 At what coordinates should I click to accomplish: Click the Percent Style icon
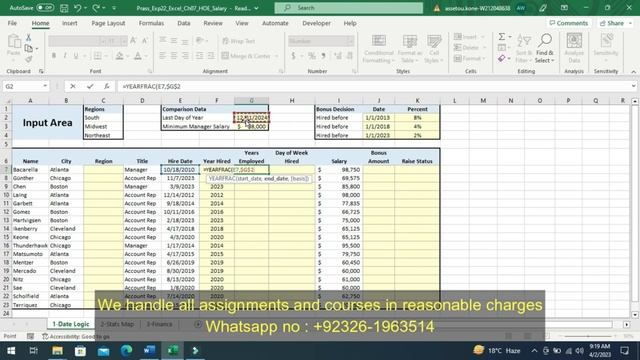pos(312,56)
